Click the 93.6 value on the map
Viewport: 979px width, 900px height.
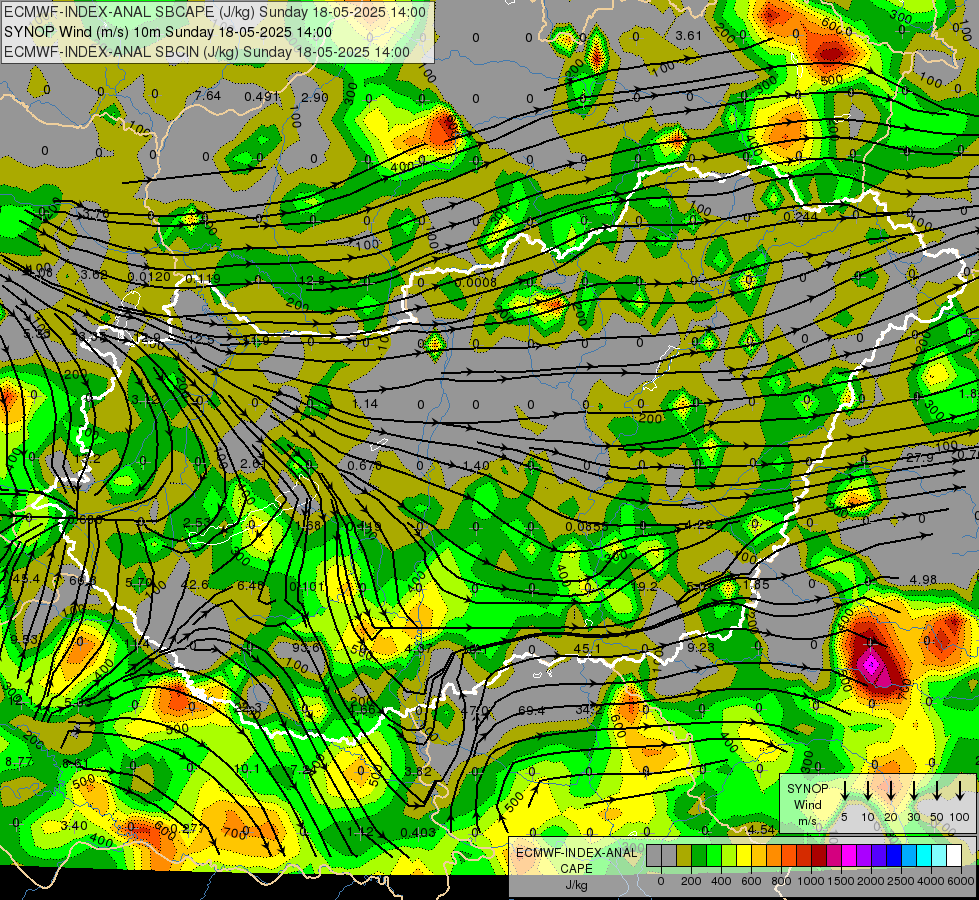pos(306,647)
